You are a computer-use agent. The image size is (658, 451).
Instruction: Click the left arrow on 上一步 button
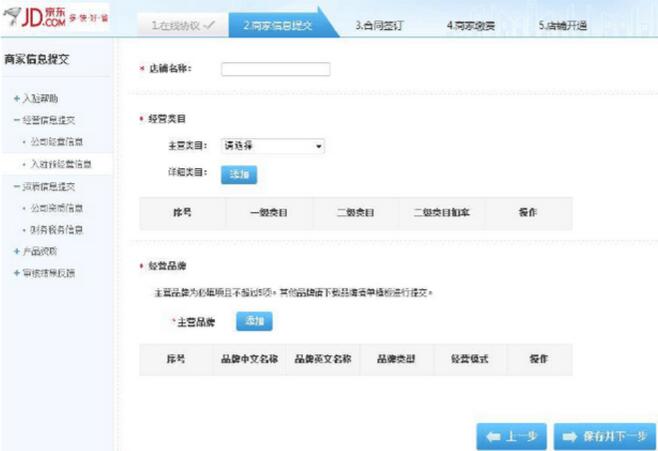[x=494, y=436]
